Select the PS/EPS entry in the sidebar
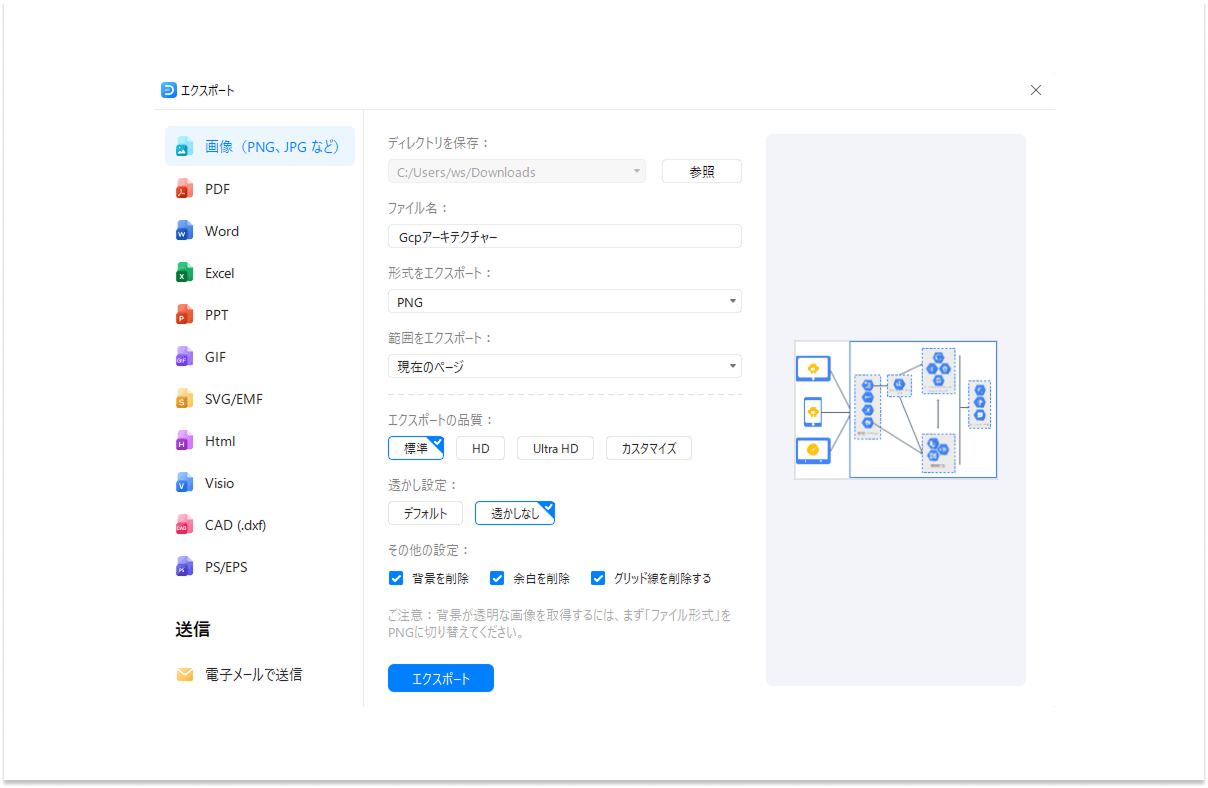The width and height of the screenshot is (1208, 788). click(x=185, y=566)
